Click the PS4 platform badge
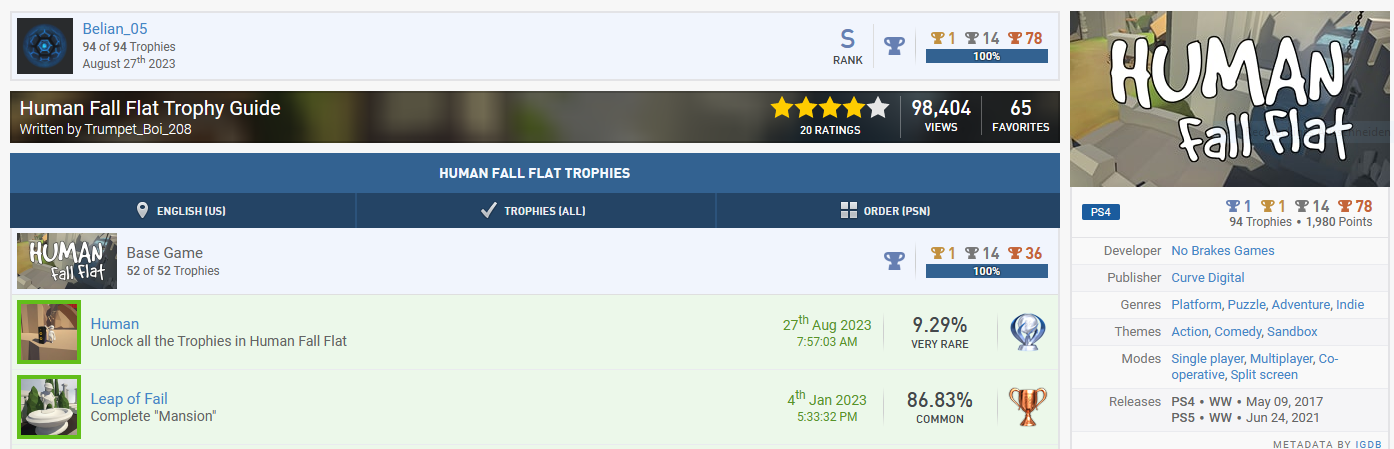The height and width of the screenshot is (449, 1394). point(1101,212)
